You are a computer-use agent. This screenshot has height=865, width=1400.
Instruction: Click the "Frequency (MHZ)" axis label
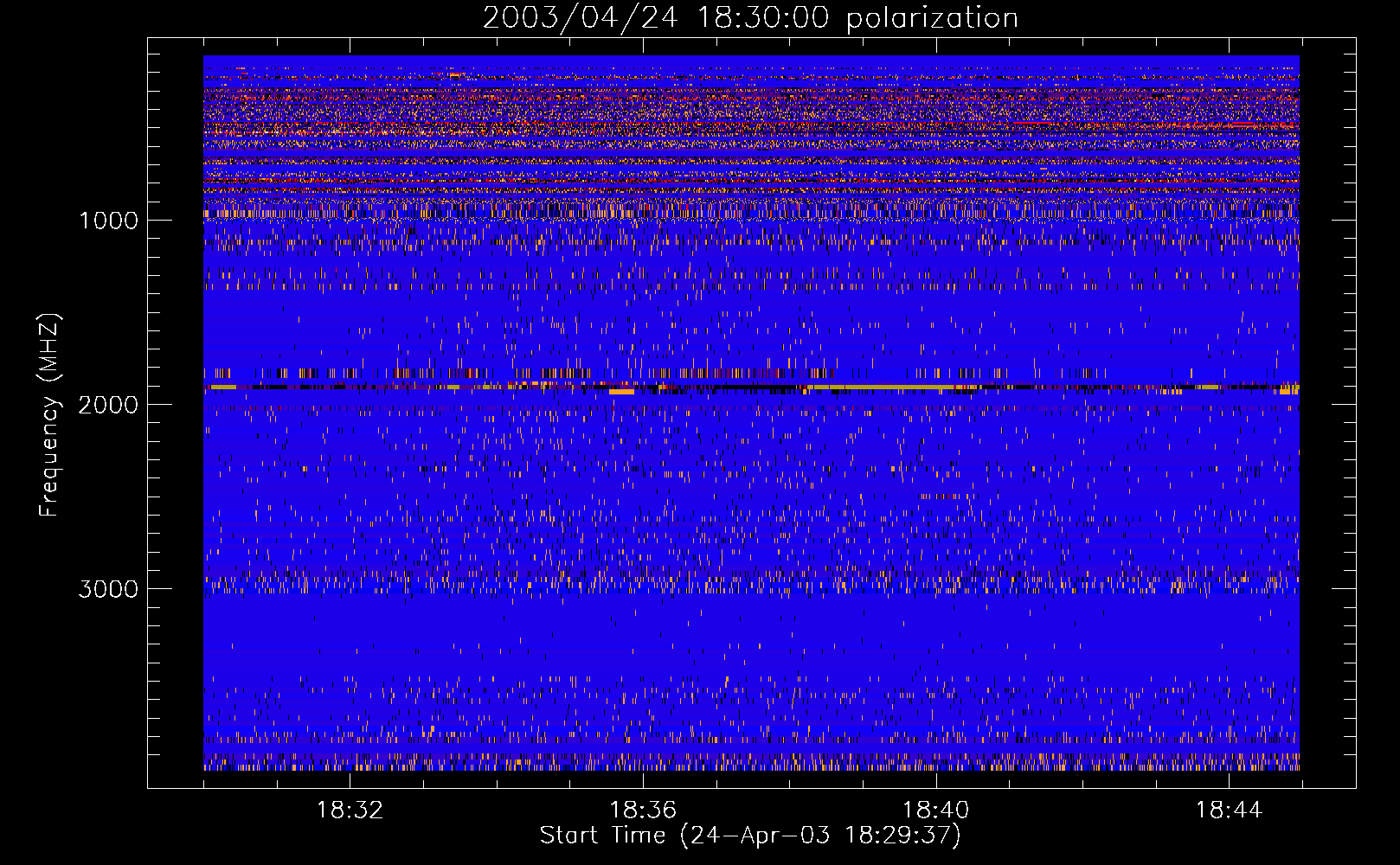(x=49, y=414)
